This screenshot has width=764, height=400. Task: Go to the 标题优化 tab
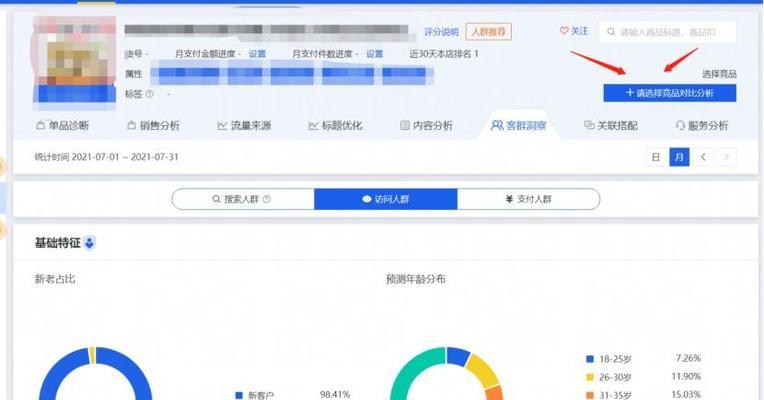point(335,126)
